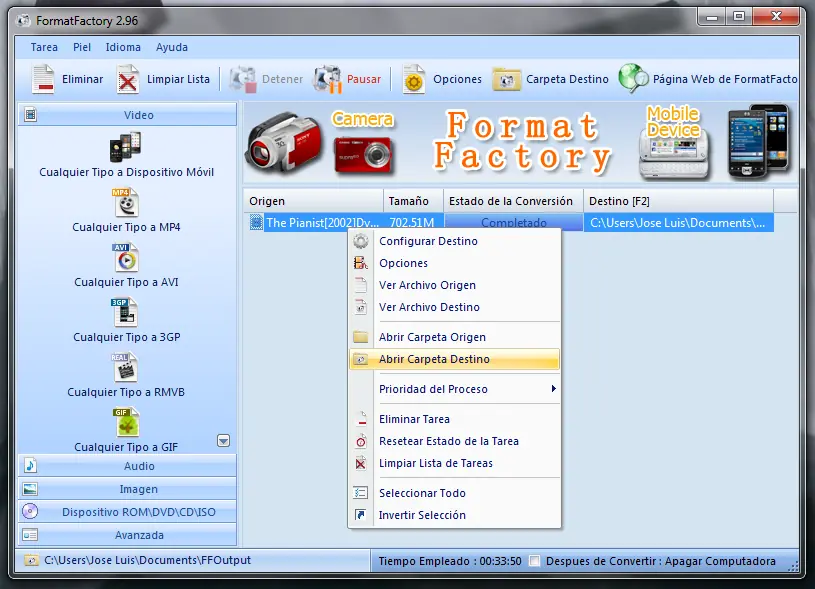
Task: Click the red X icon beside Limpiar Lista de Tareas
Action: (361, 463)
